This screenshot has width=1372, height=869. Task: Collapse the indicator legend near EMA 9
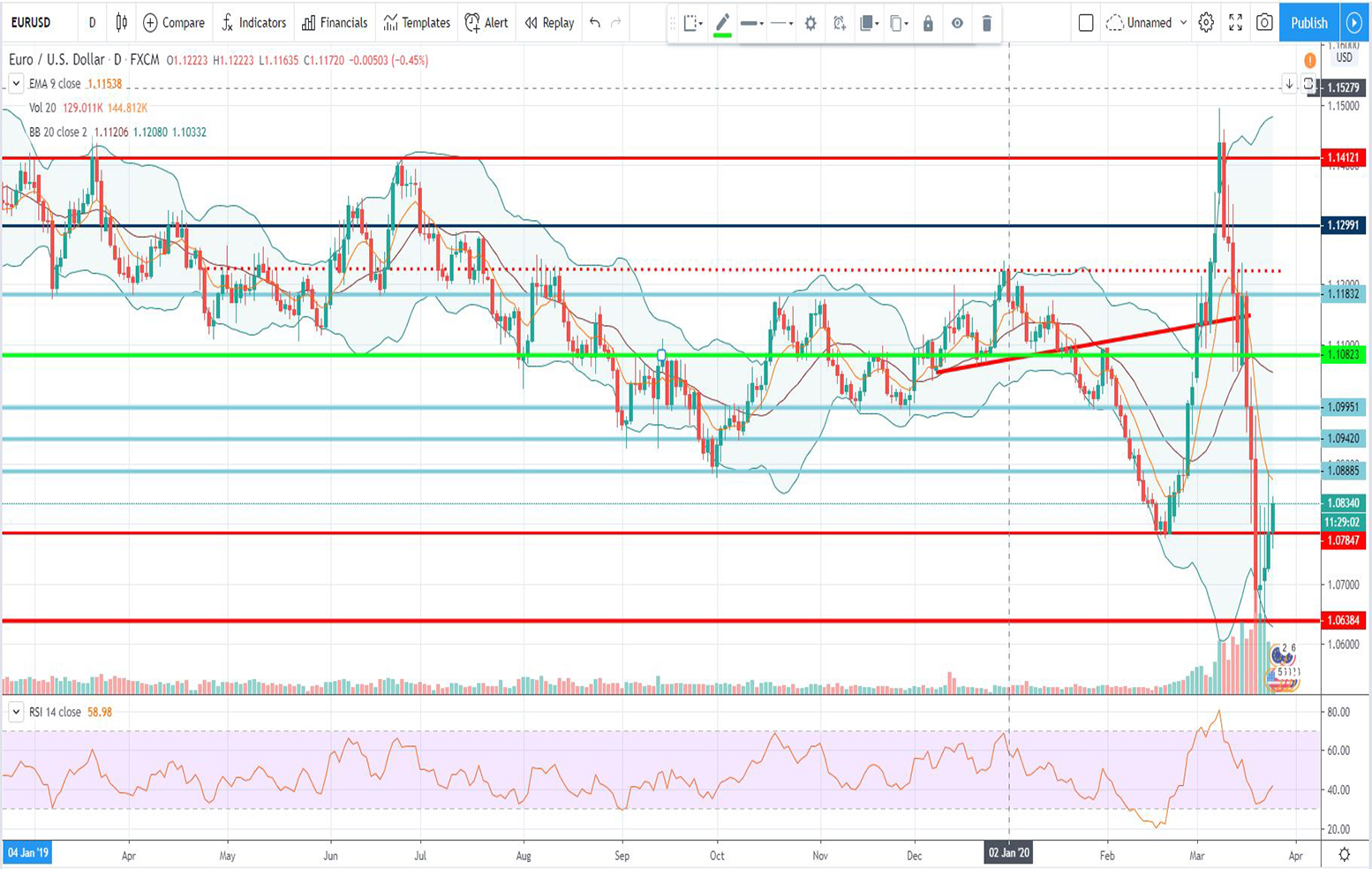pyautogui.click(x=16, y=84)
